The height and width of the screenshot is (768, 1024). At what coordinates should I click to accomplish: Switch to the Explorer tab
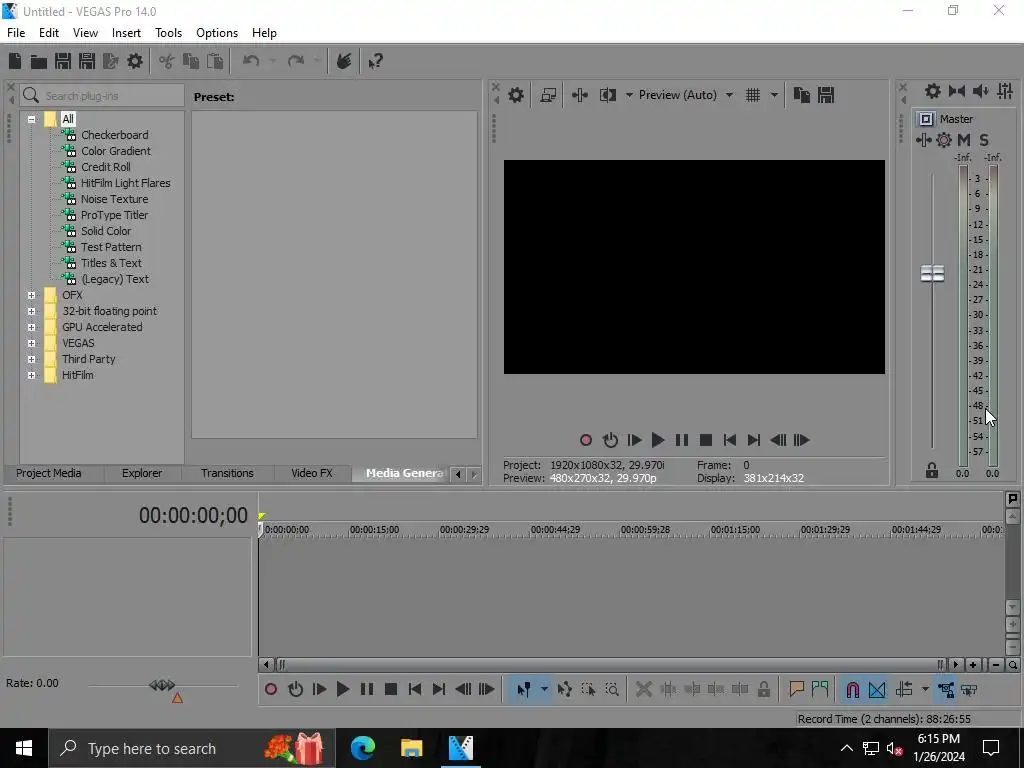(142, 473)
